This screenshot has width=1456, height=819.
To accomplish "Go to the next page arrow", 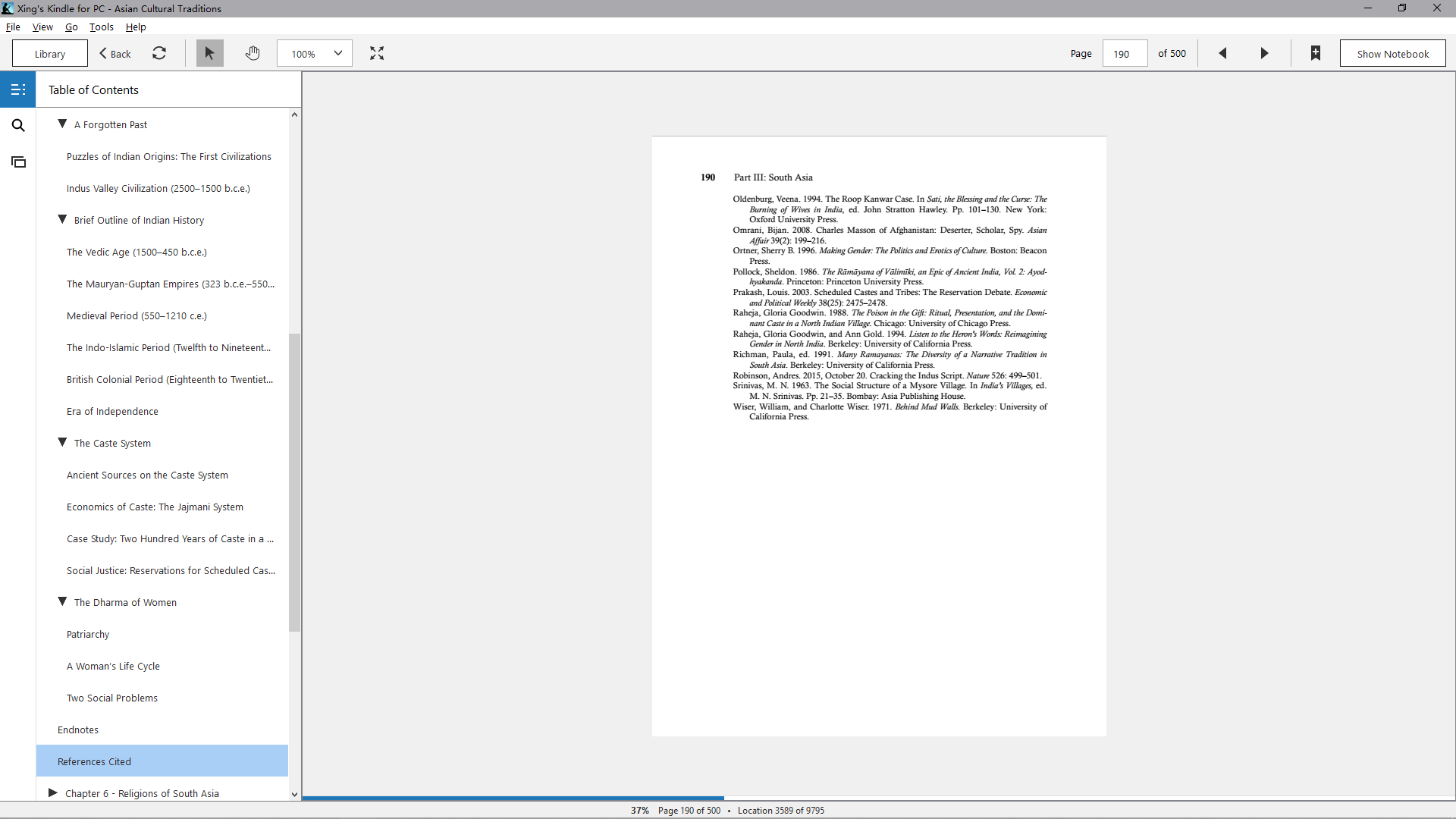I will [x=1264, y=54].
